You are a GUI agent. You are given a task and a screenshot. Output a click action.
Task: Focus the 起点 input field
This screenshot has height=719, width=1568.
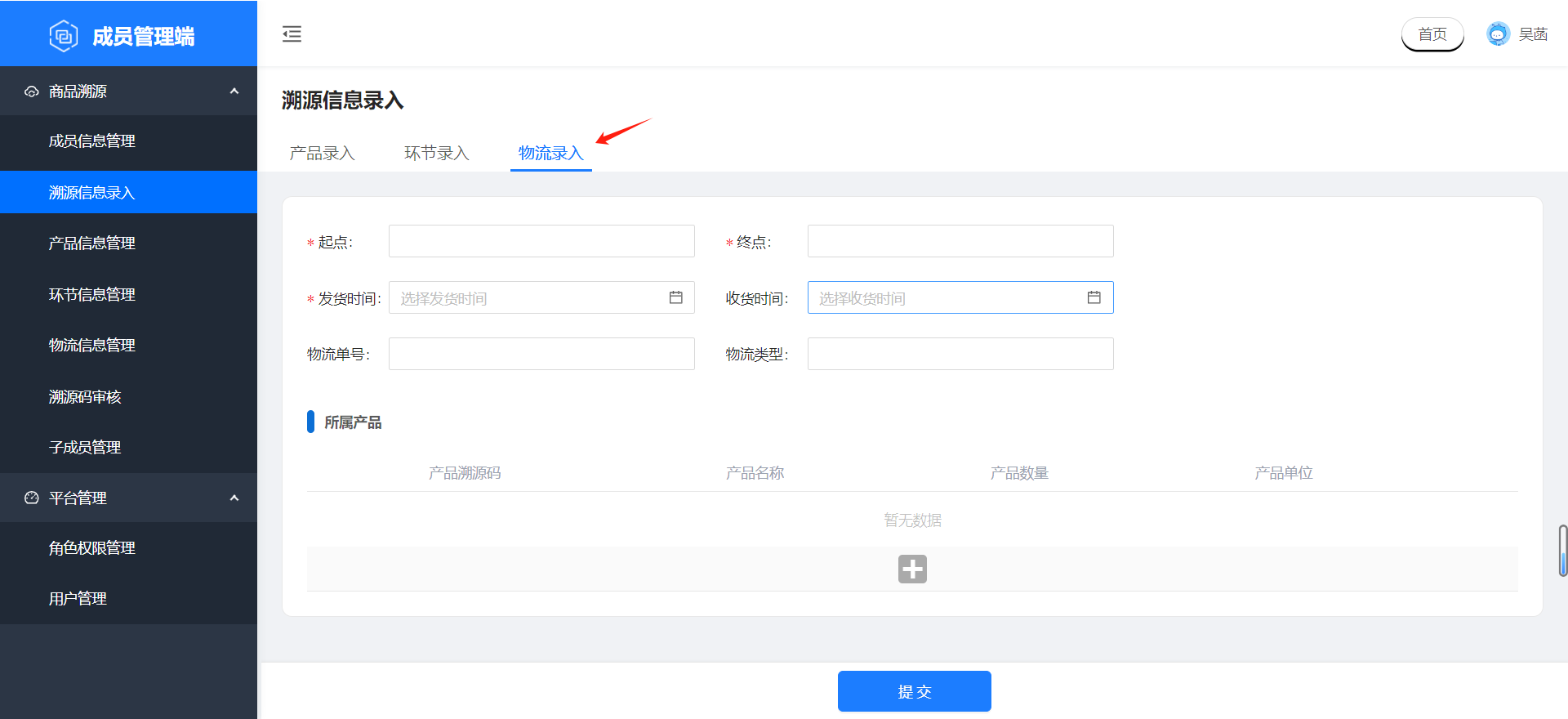[x=541, y=242]
